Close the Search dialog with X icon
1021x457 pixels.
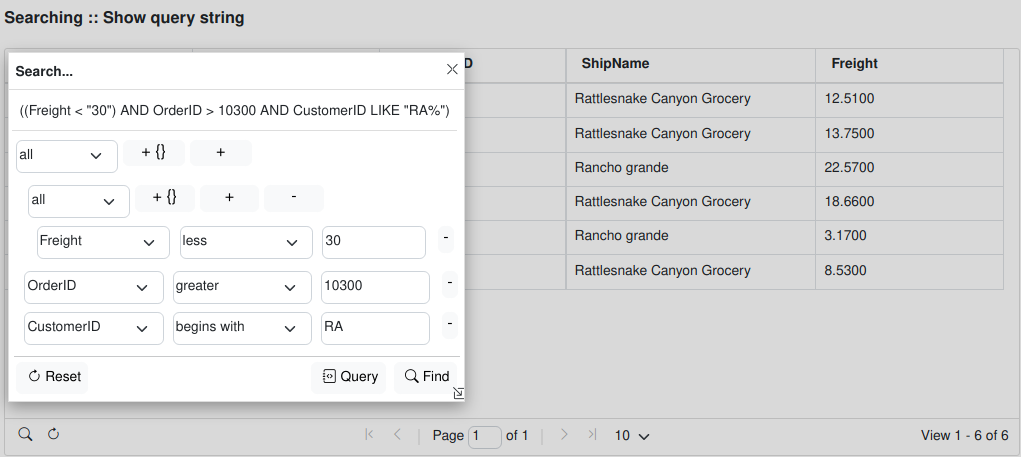click(452, 69)
